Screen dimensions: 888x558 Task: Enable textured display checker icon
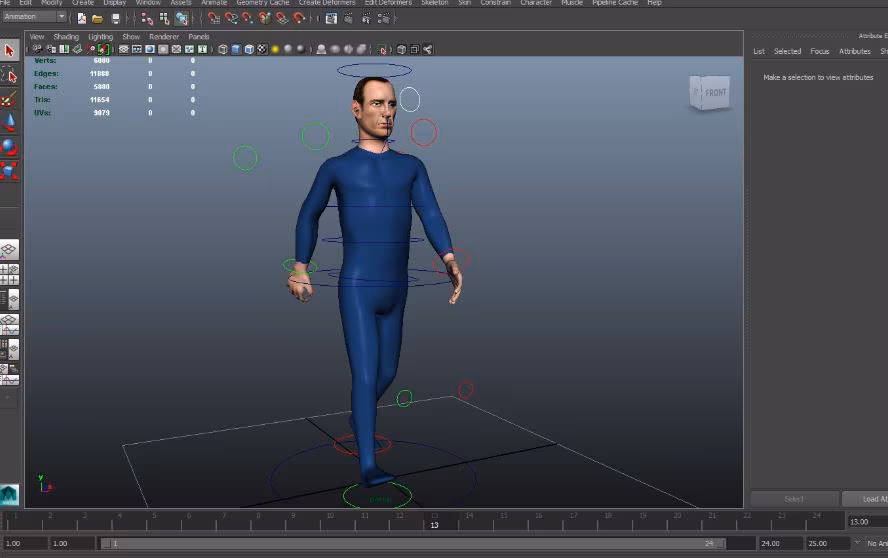click(262, 49)
